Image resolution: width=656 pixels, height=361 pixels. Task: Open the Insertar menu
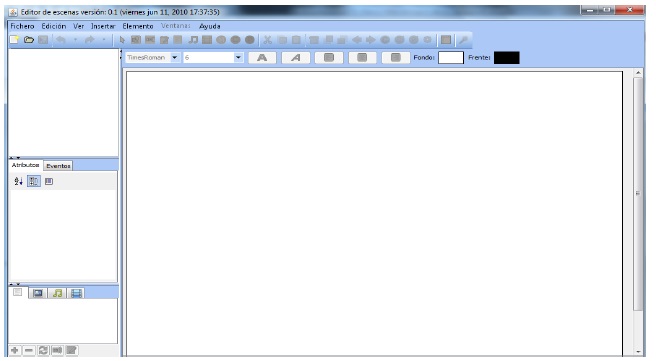pos(103,26)
